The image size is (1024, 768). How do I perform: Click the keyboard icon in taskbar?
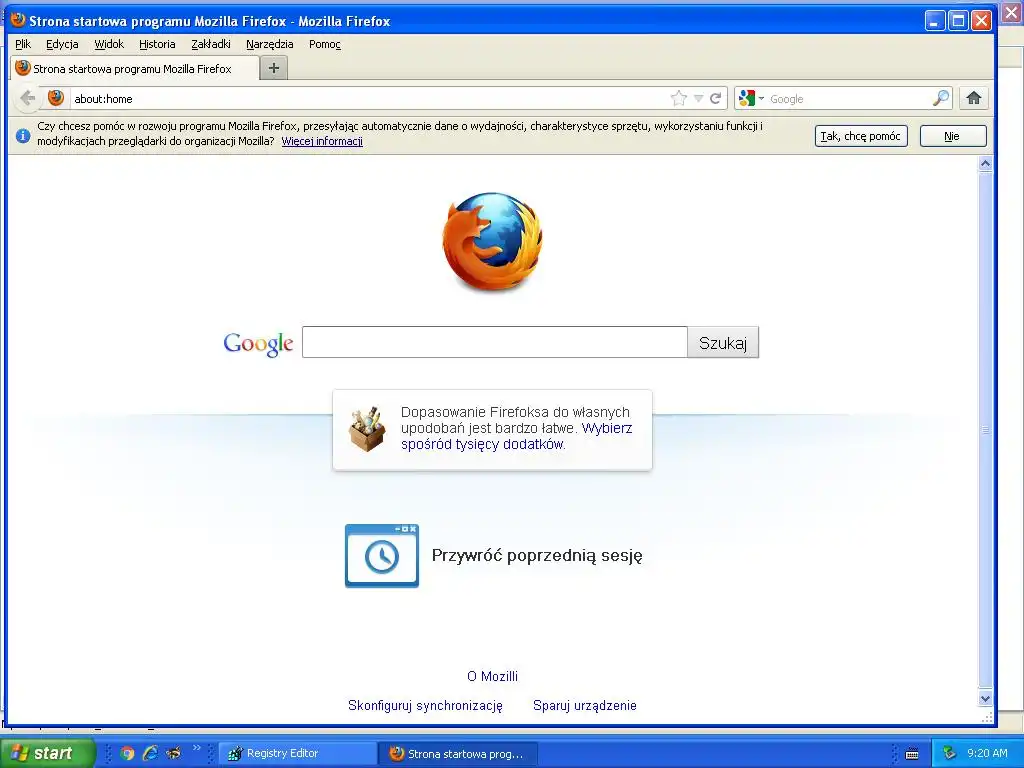pos(912,754)
